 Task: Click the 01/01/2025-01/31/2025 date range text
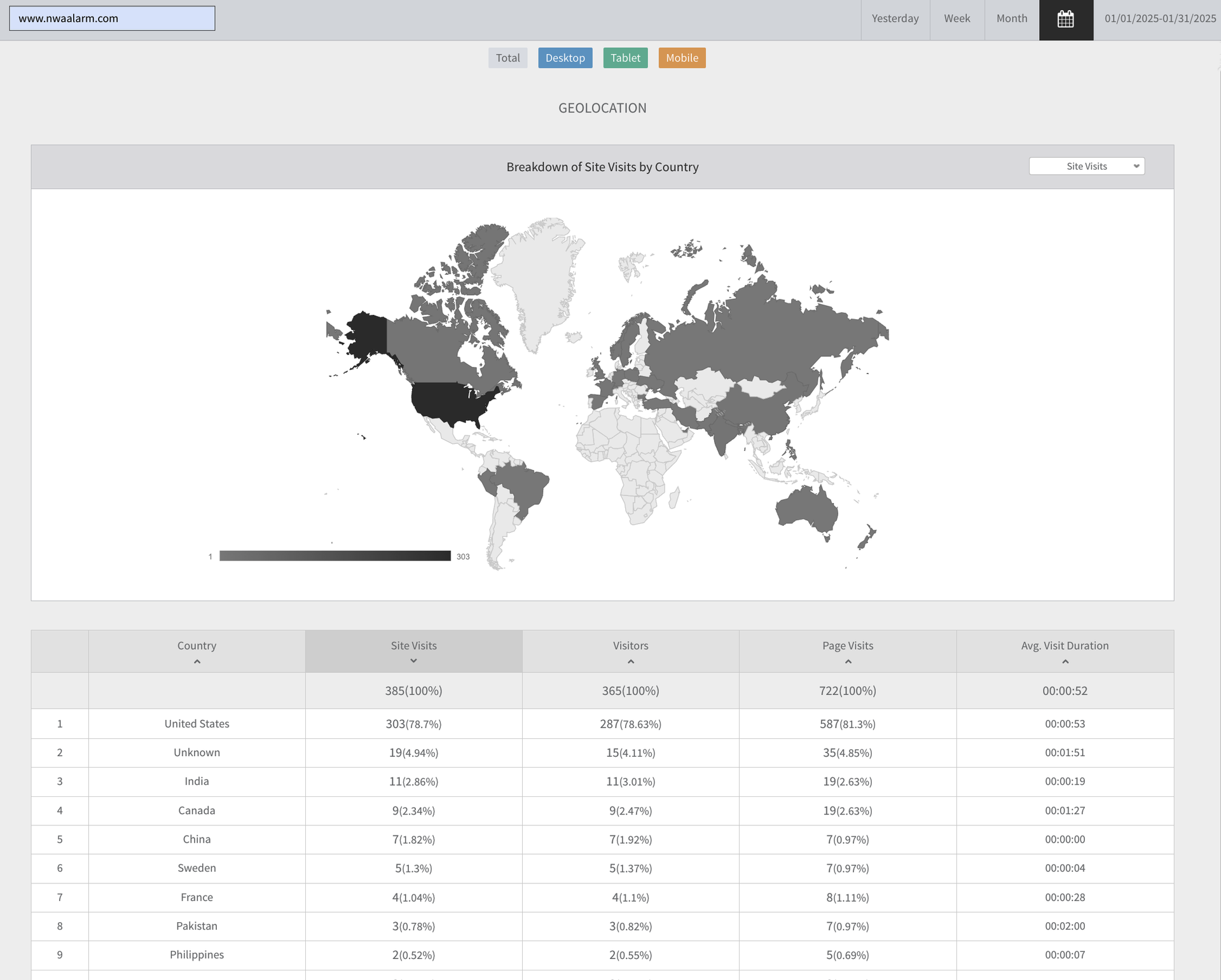[1160, 19]
